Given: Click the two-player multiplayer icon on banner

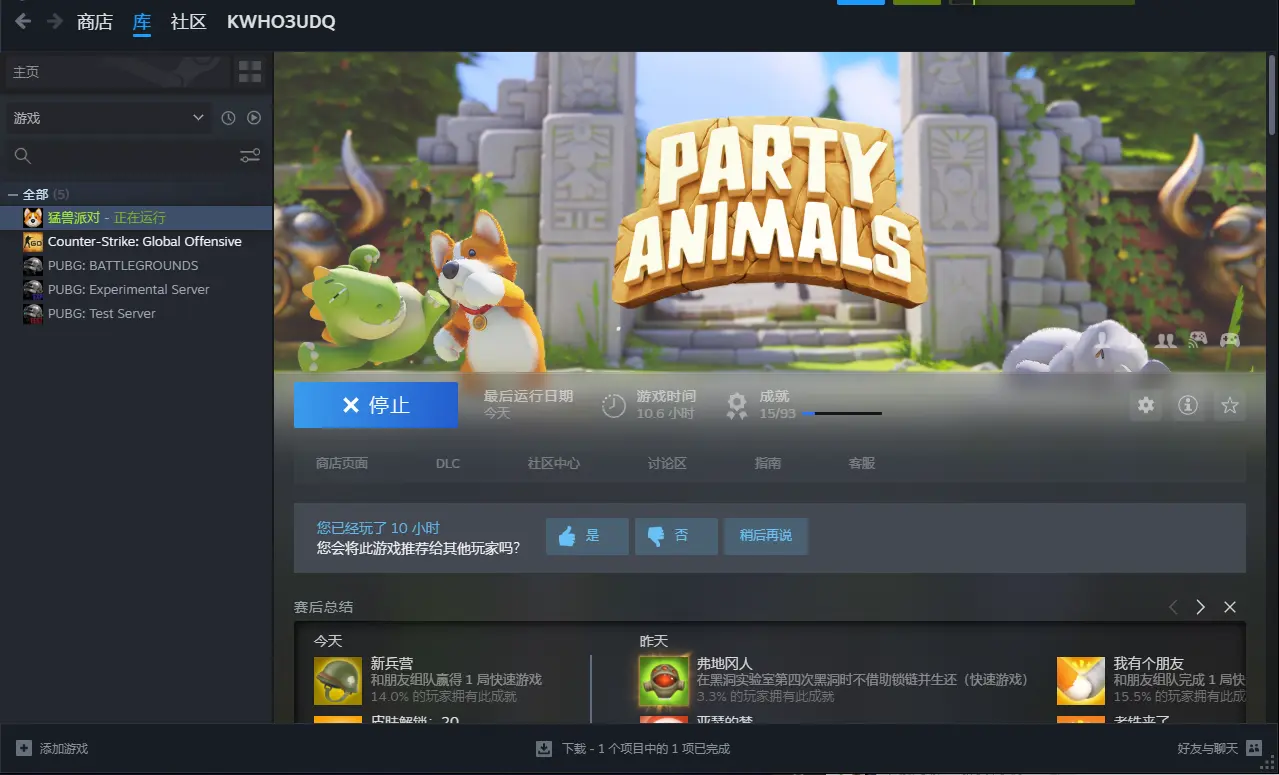Looking at the screenshot, I should coord(1165,341).
